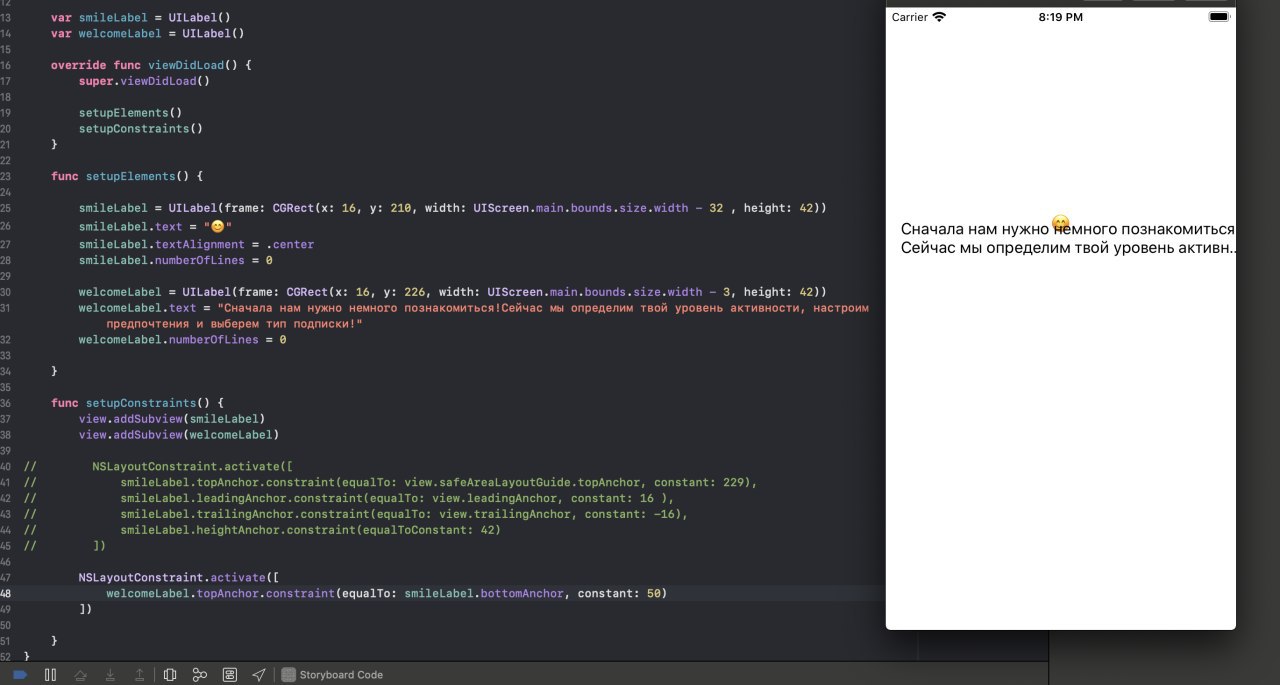Click the commented smileLabel.trailingAnchor line
This screenshot has height=685, width=1280.
[404, 514]
